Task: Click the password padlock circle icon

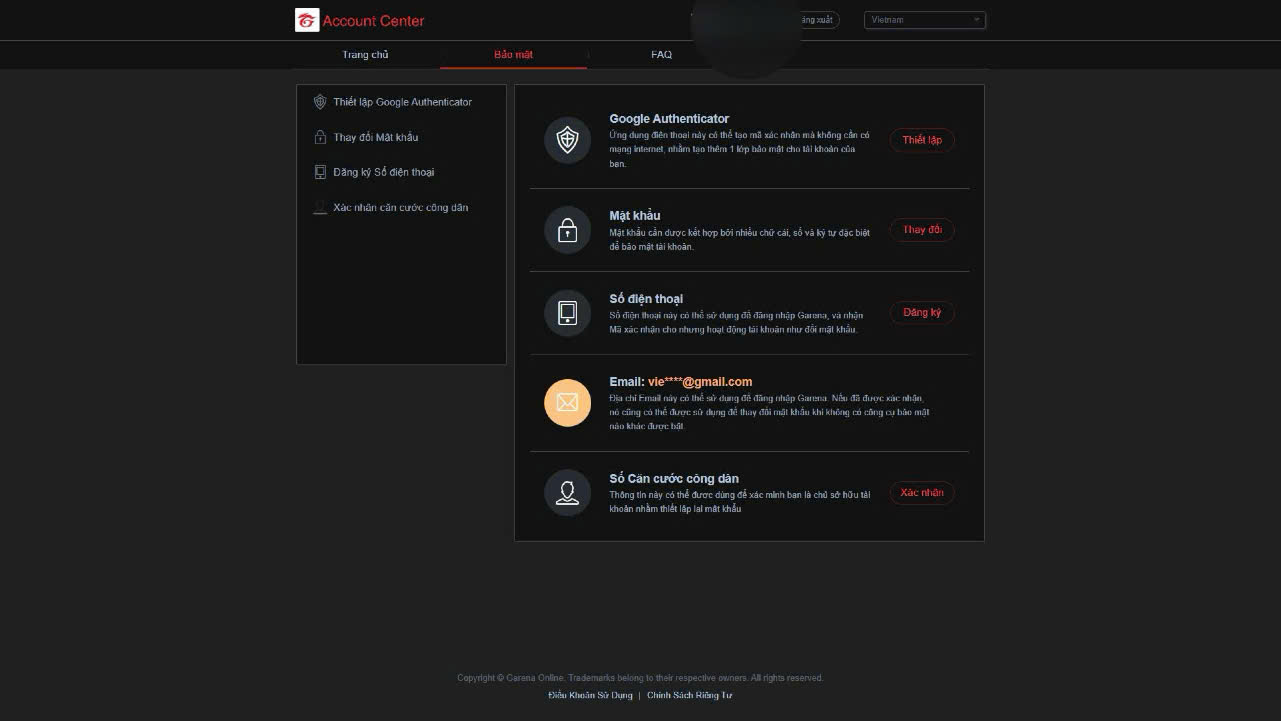Action: click(567, 231)
